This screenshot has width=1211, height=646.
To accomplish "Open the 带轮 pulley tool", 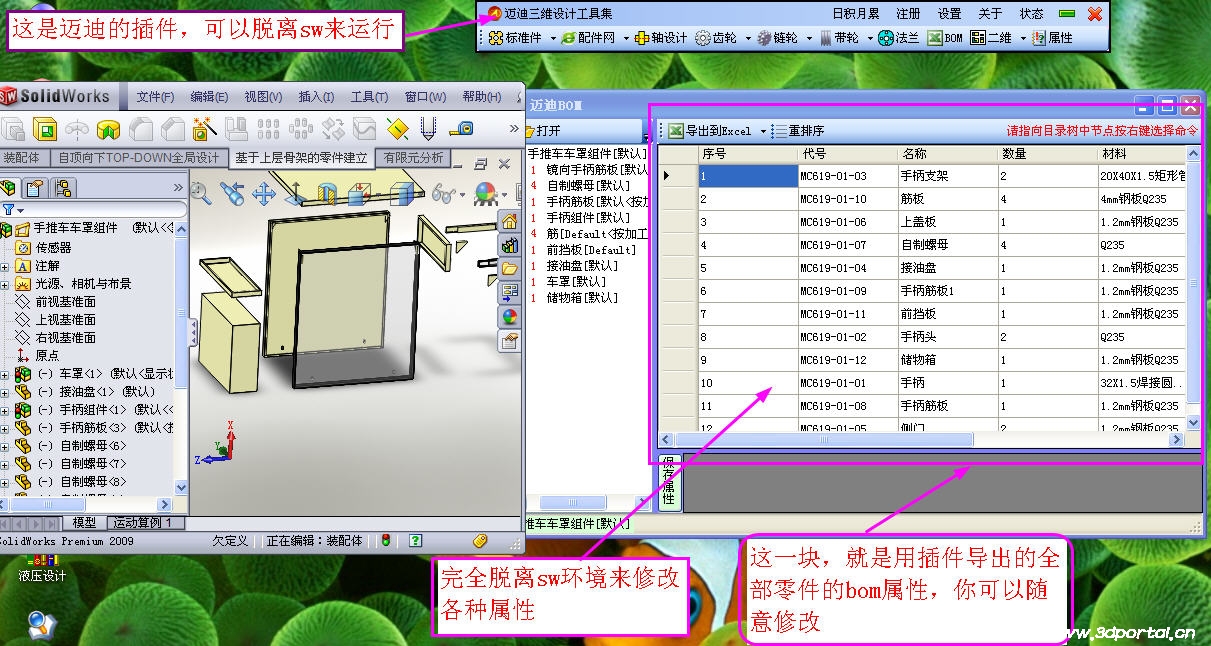I will click(838, 38).
